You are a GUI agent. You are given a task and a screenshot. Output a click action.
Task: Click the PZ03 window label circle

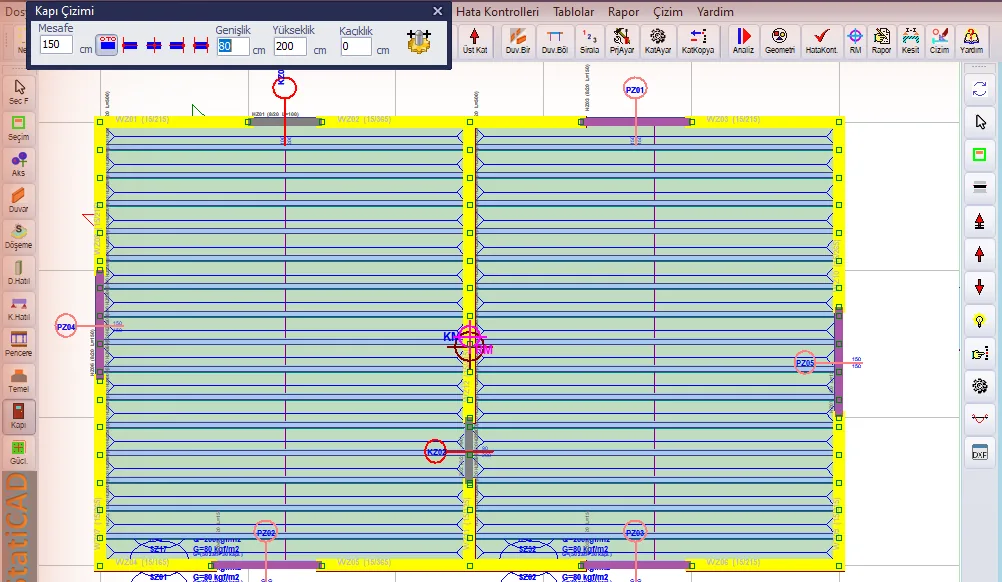pos(635,532)
